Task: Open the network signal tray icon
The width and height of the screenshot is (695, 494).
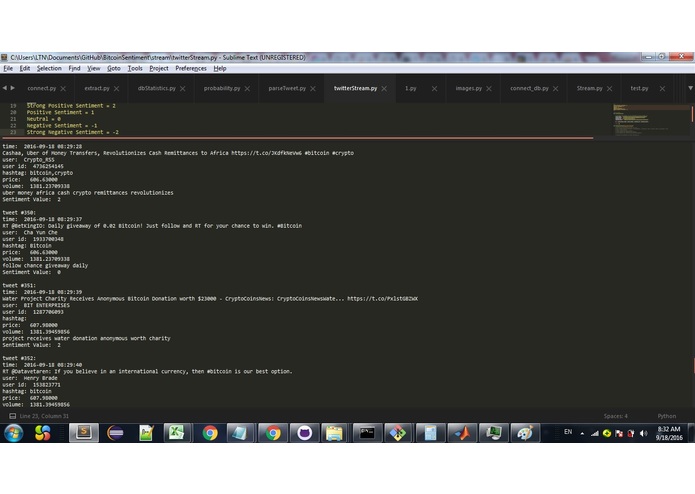Action: pyautogui.click(x=594, y=433)
